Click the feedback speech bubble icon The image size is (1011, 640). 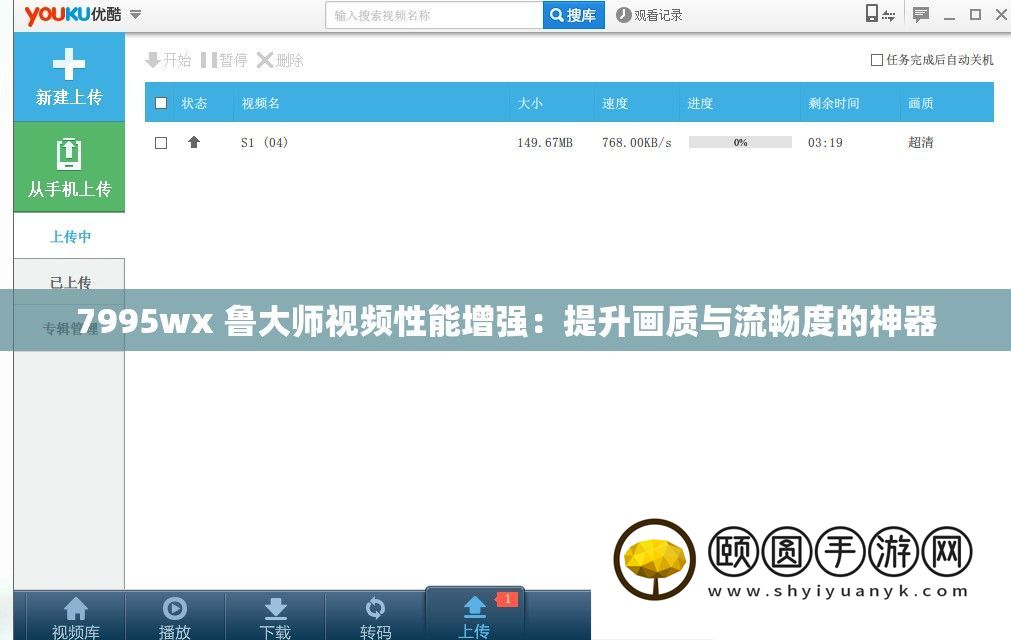[921, 14]
